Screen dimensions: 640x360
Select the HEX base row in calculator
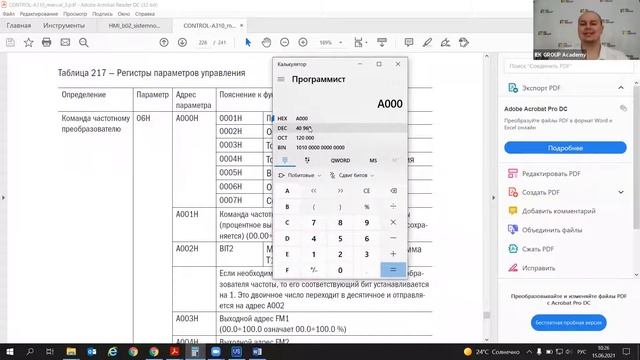pos(340,118)
